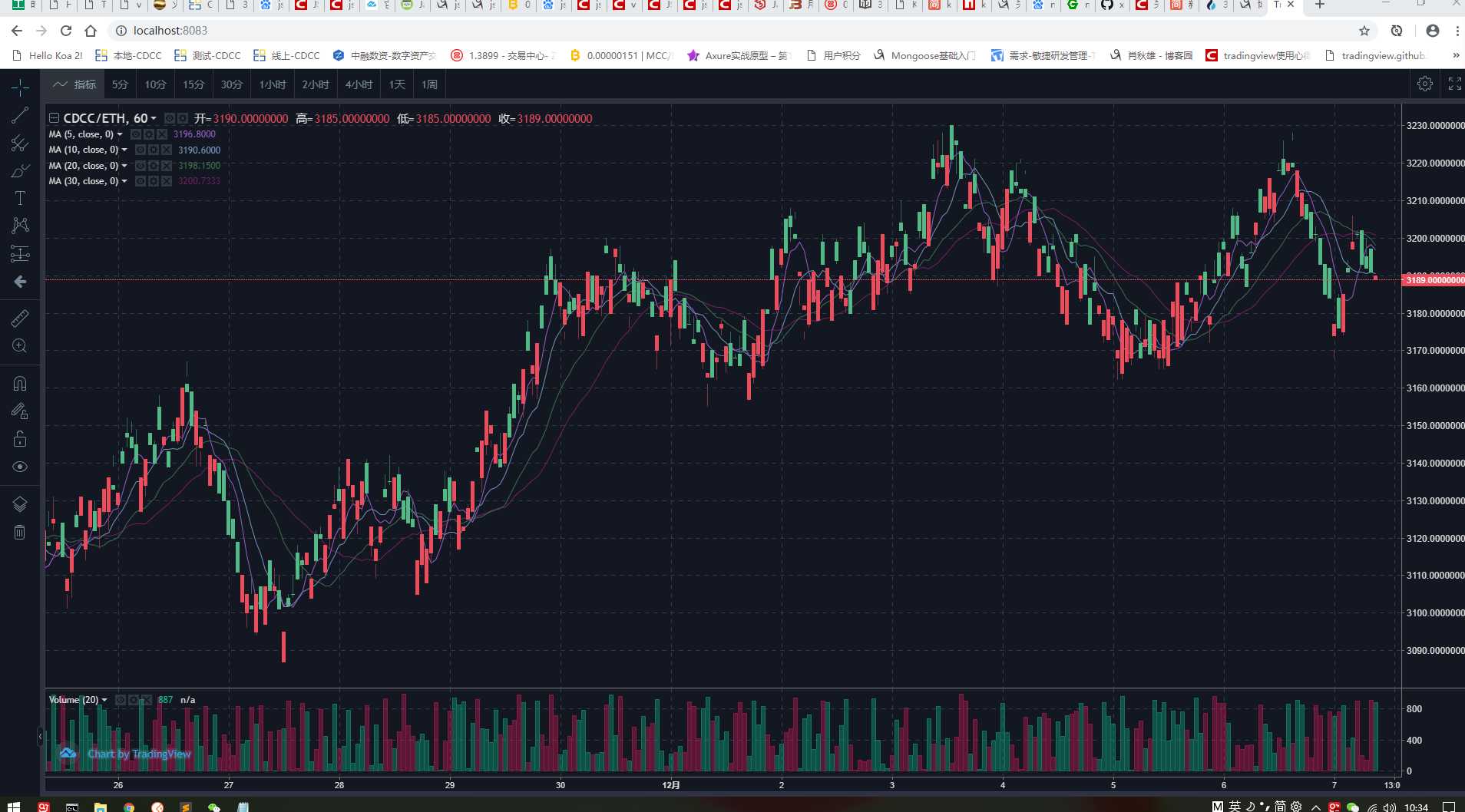
Task: Open the tradingview.github bookmark
Action: coord(1375,55)
